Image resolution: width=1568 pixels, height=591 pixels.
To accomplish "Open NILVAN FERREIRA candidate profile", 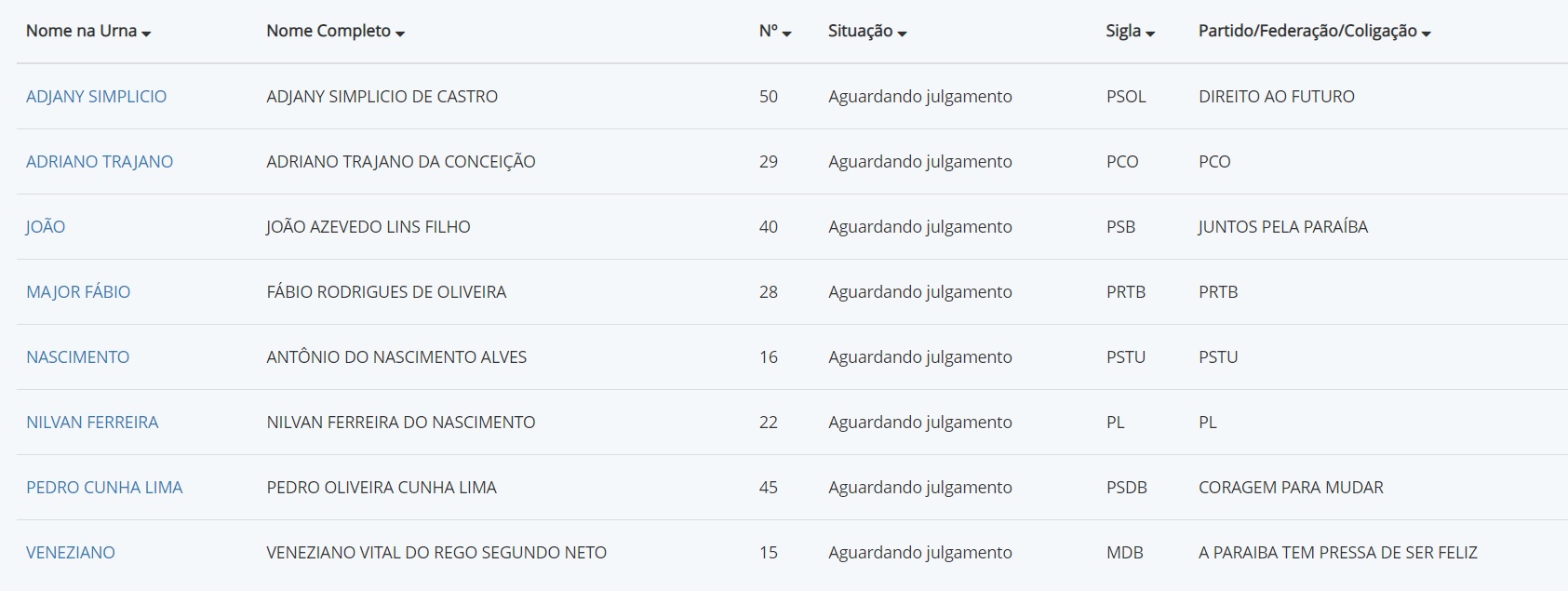I will (92, 423).
